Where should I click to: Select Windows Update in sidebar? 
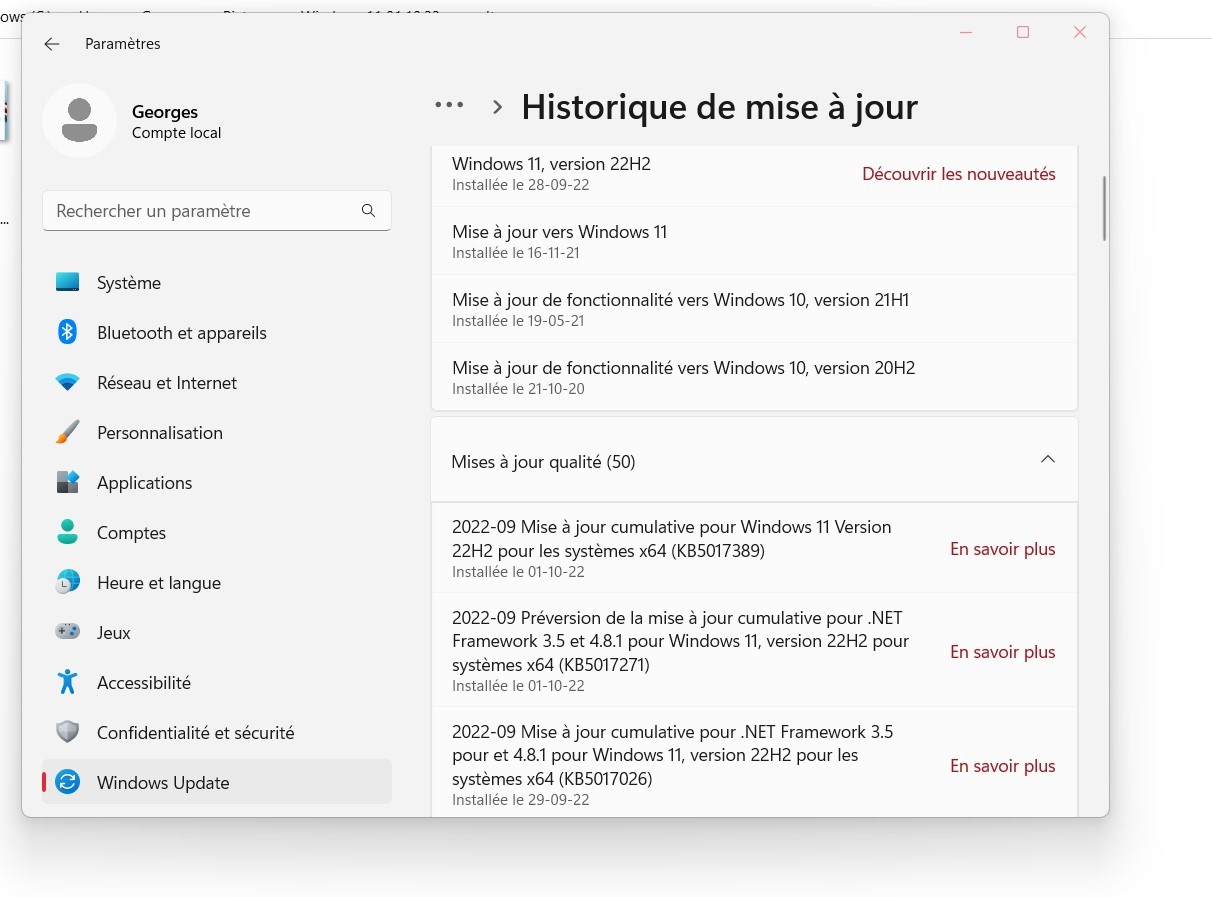click(x=217, y=783)
